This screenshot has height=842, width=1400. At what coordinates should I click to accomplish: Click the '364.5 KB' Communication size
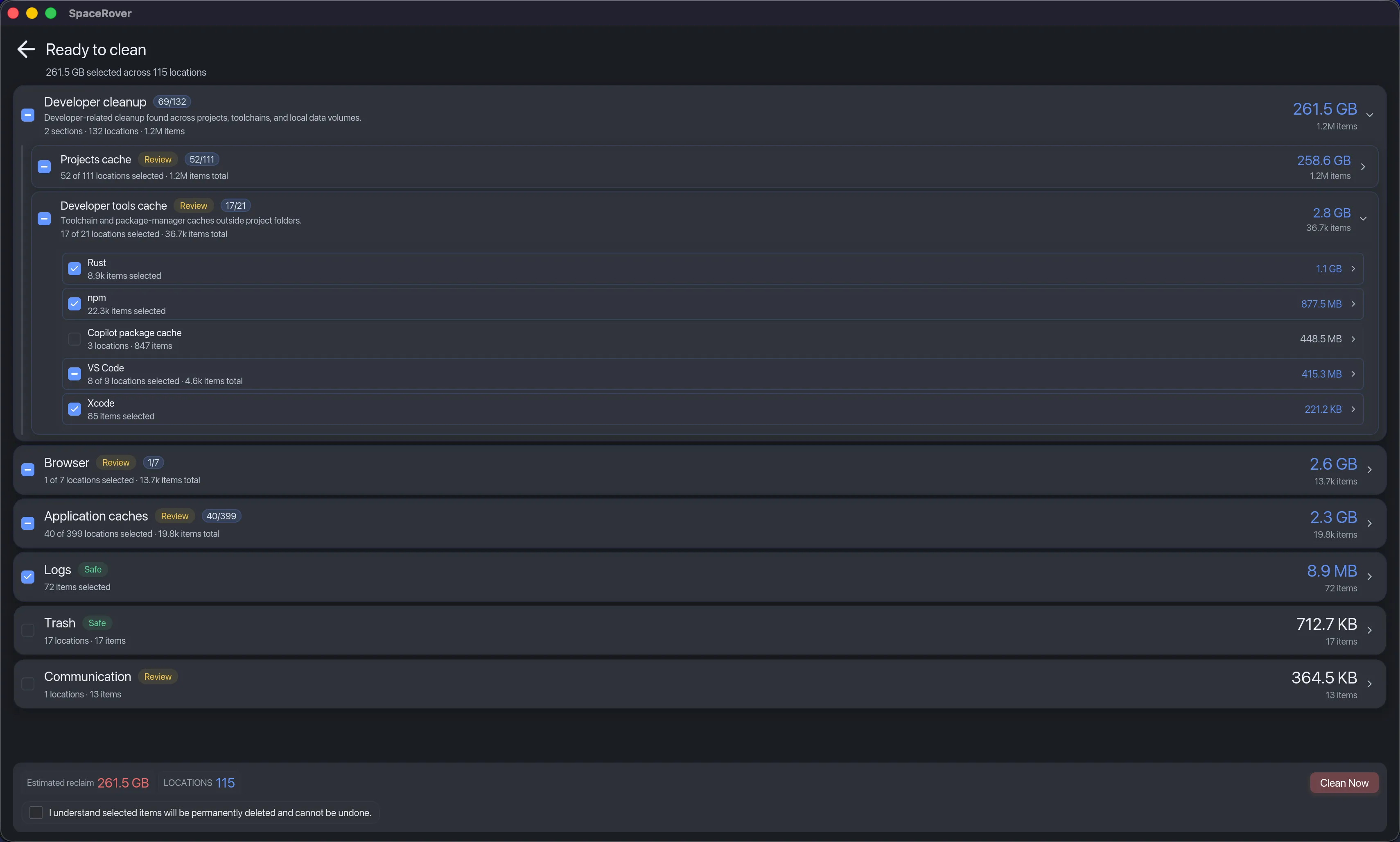pyautogui.click(x=1324, y=677)
